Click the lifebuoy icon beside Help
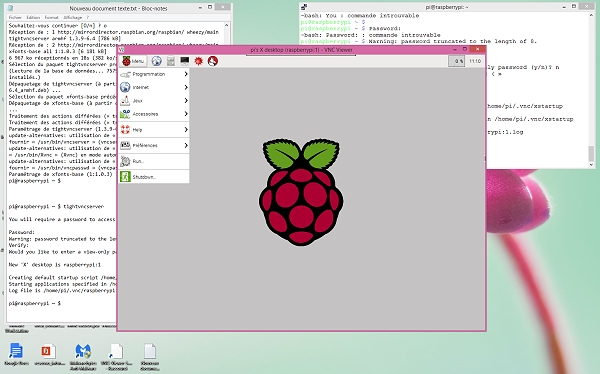Screen dimensions: 600x374 [x=125, y=130]
